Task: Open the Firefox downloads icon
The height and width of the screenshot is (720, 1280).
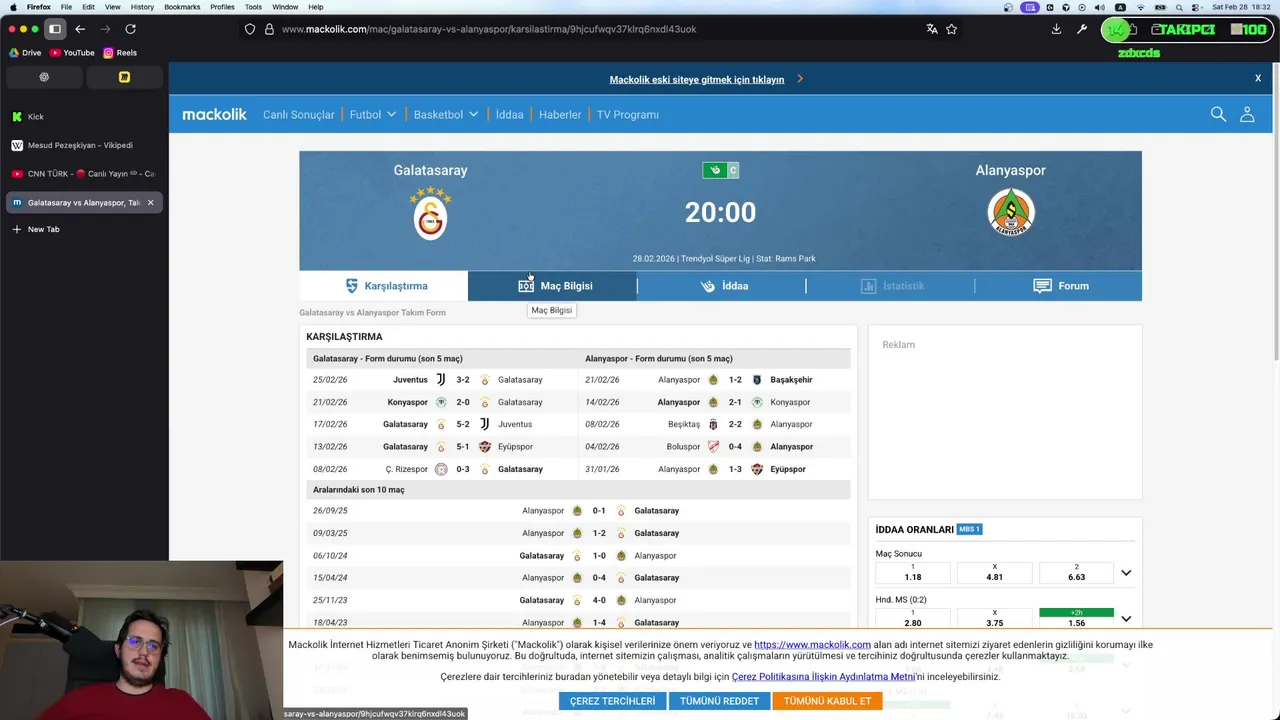Action: pos(1056,29)
